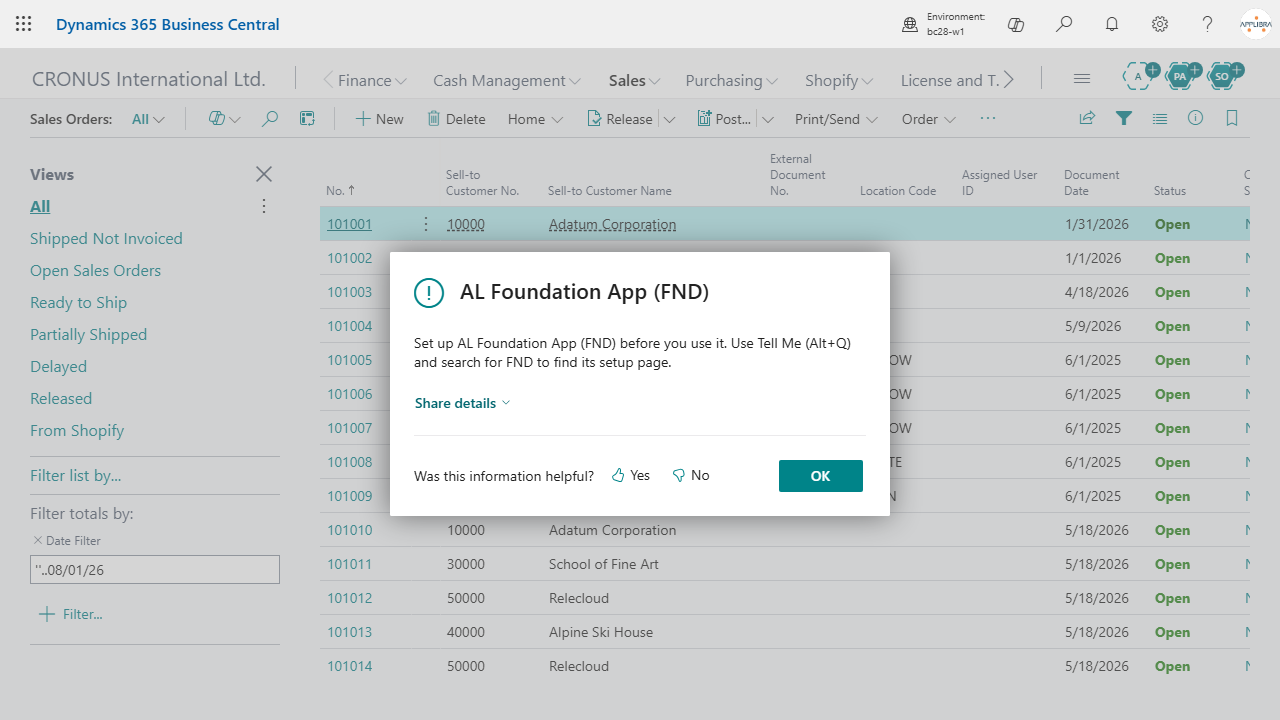Open the Shopify menu dropdown
Image resolution: width=1280 pixels, height=720 pixels.
tap(840, 80)
